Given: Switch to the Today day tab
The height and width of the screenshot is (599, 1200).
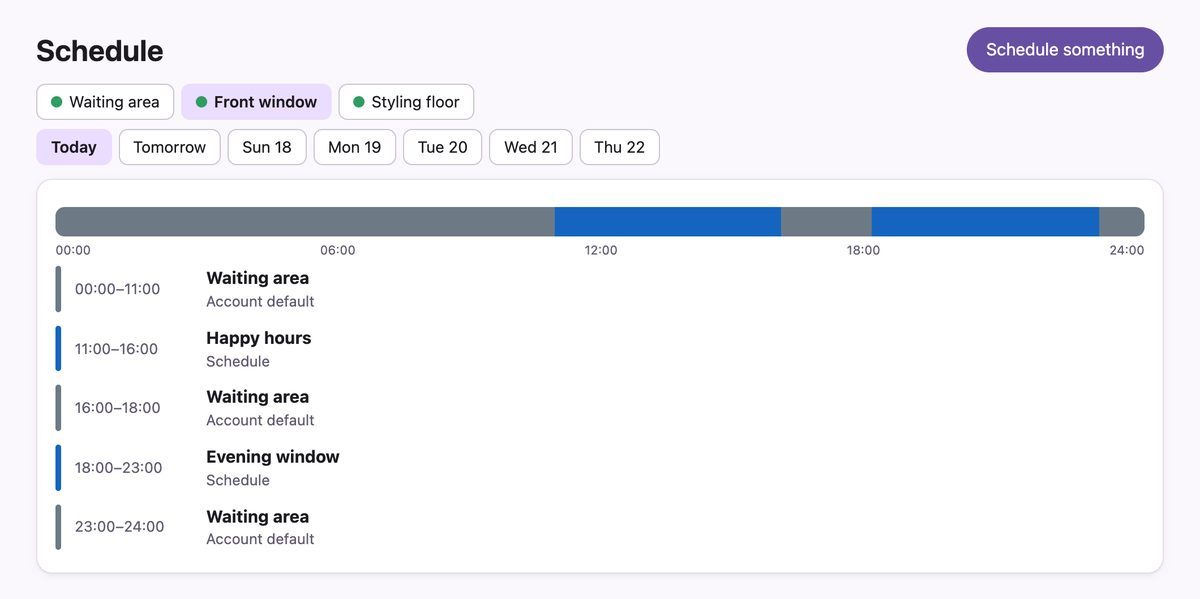Looking at the screenshot, I should (x=74, y=147).
